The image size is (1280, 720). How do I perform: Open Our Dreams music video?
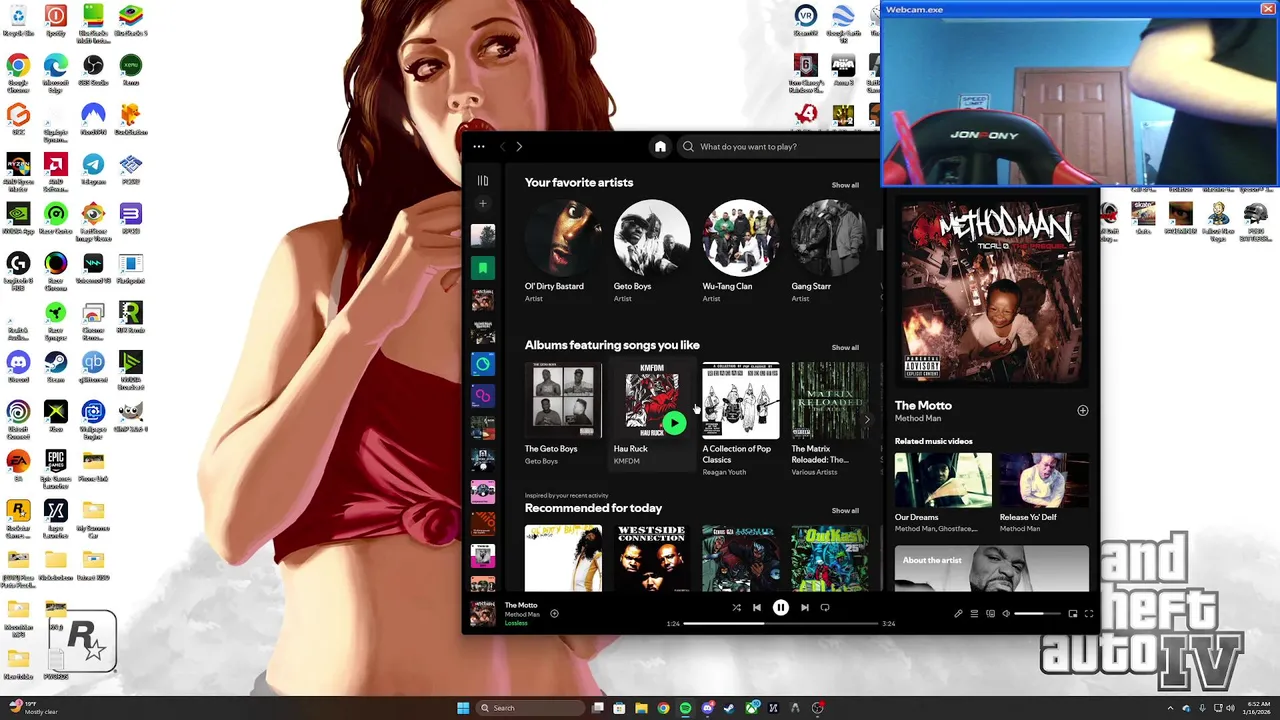click(x=943, y=481)
